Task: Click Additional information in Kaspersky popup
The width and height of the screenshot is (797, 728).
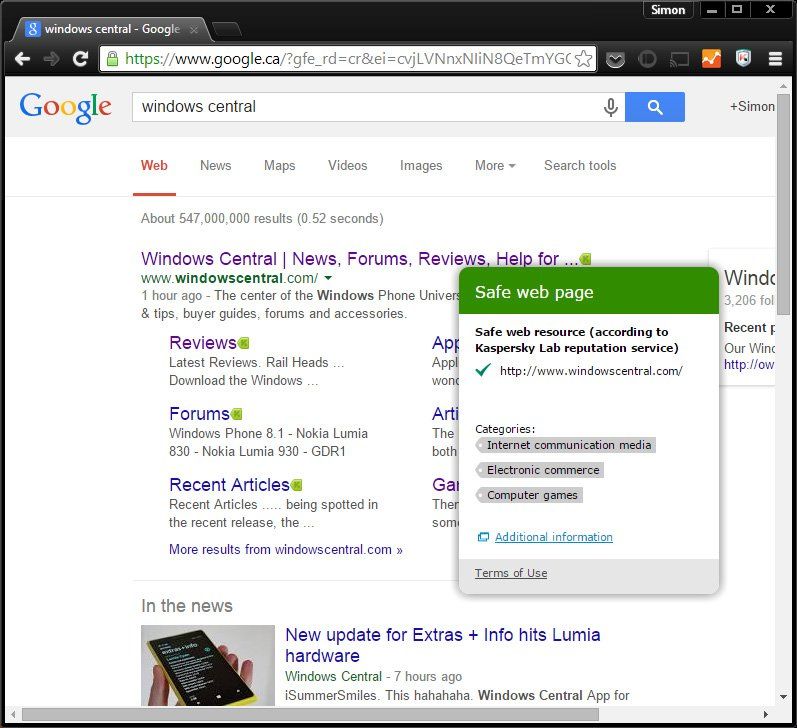Action: click(x=554, y=537)
